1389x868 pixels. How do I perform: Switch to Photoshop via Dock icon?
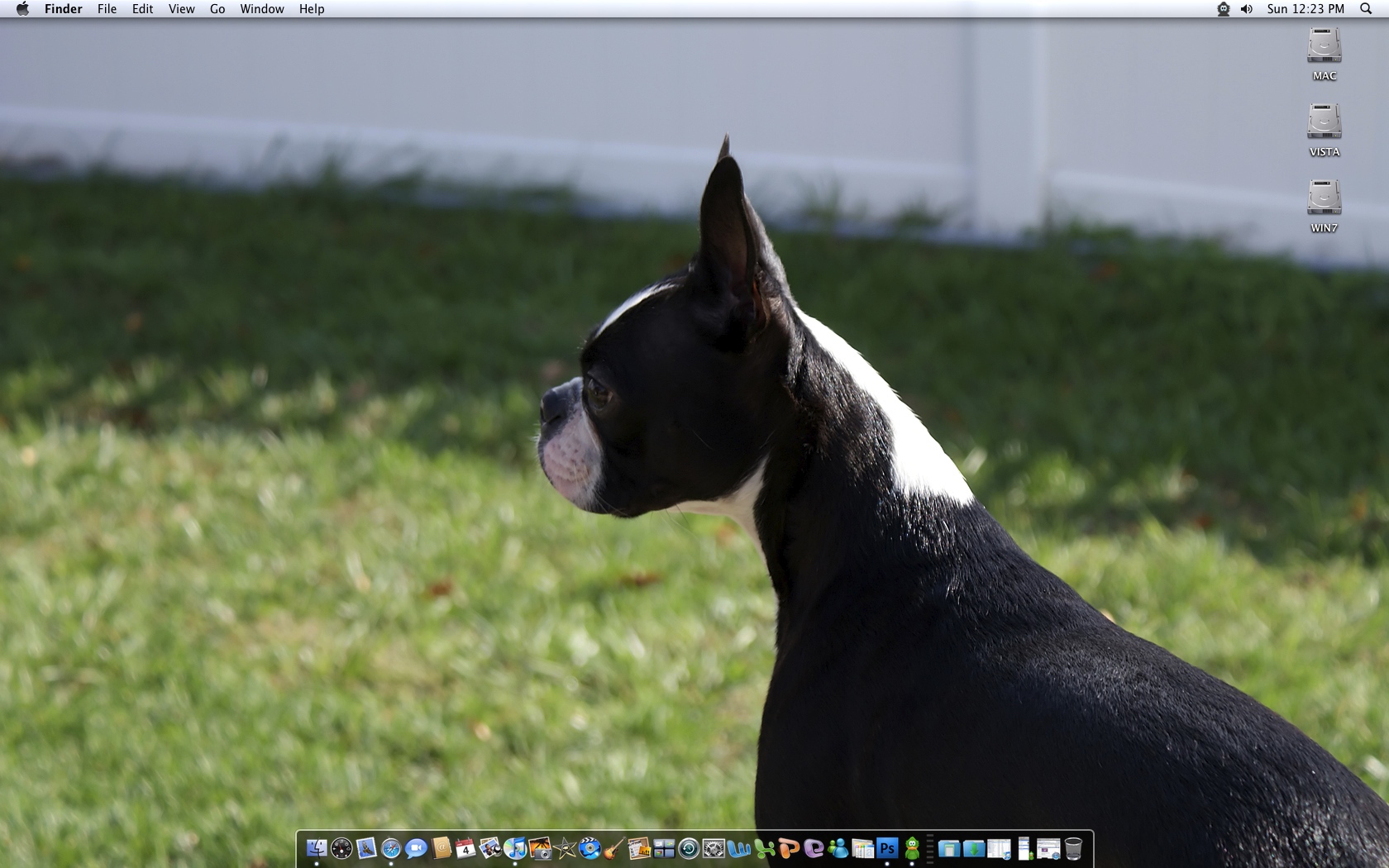coord(887,848)
